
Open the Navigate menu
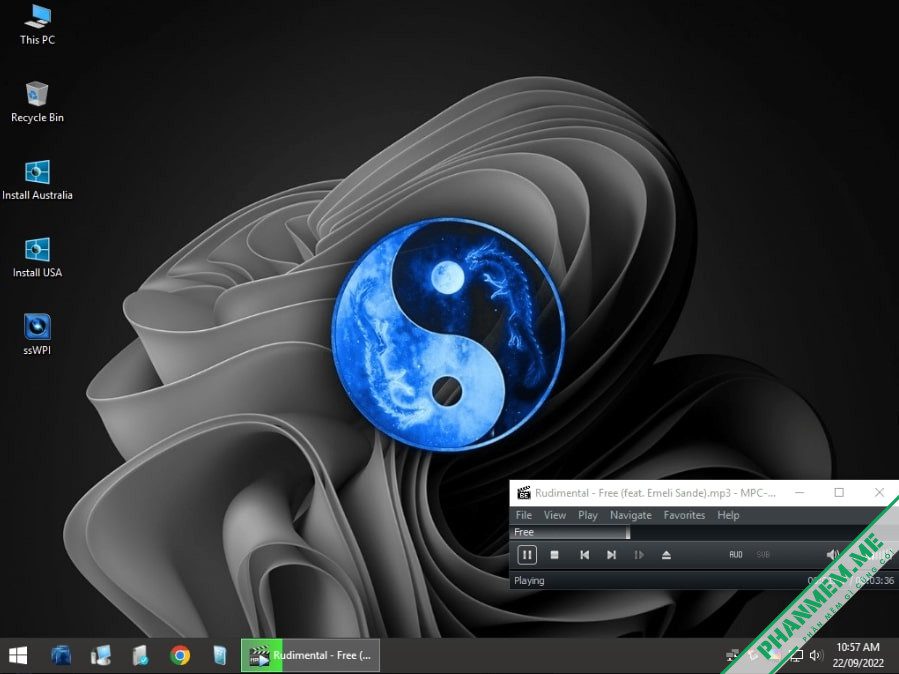point(631,515)
